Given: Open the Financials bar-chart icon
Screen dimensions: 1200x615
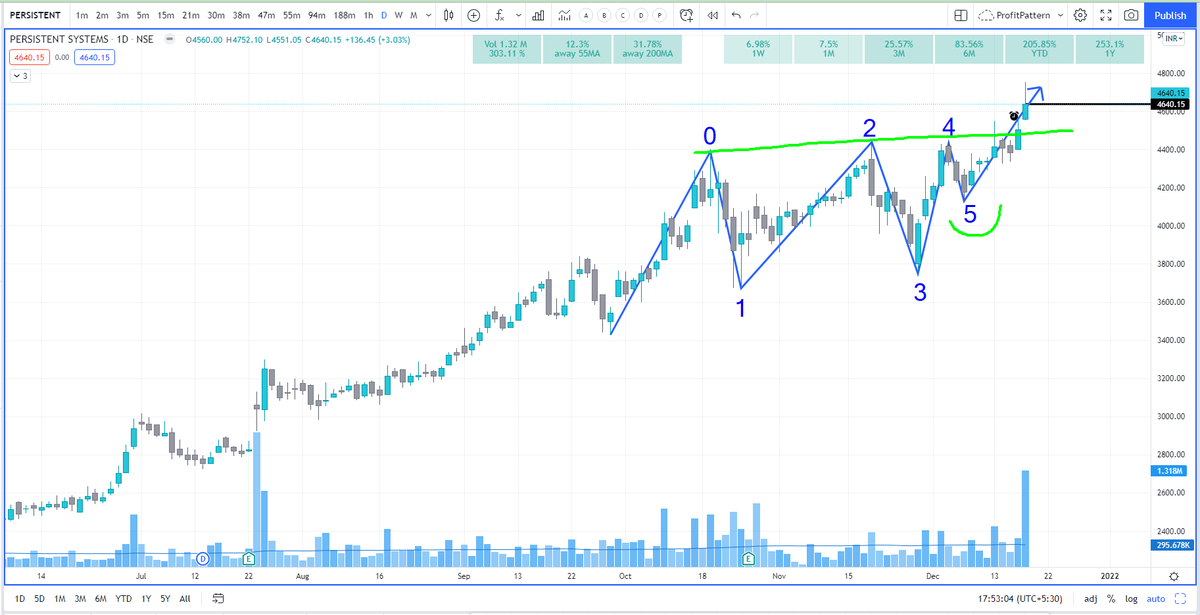Looking at the screenshot, I should pos(538,15).
